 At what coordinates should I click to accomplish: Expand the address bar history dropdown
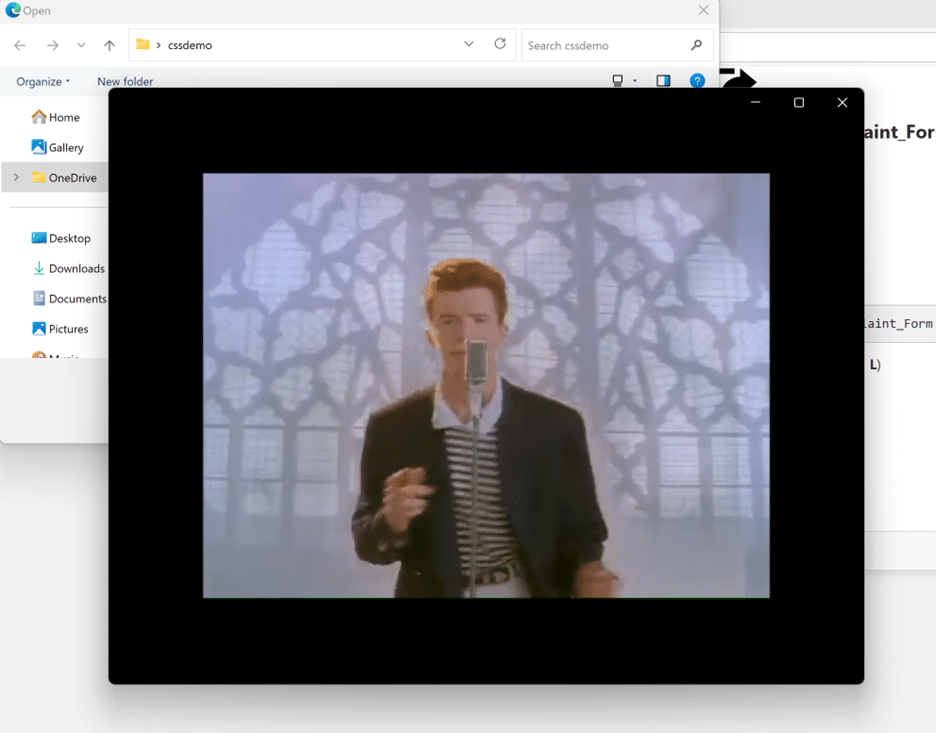(469, 44)
